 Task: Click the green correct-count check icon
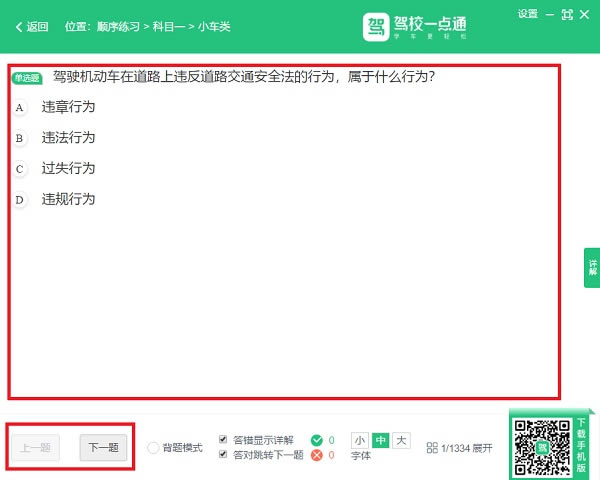tap(317, 440)
